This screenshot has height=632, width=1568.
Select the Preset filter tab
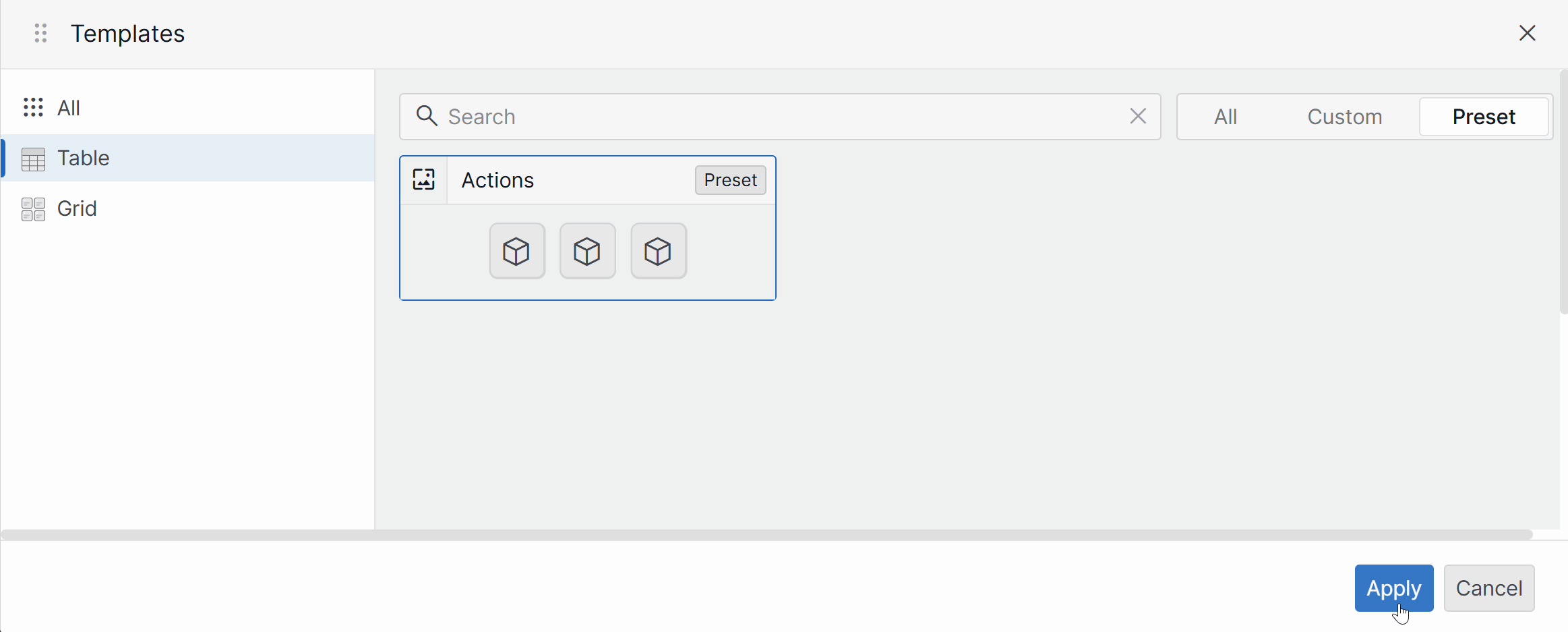coord(1483,117)
